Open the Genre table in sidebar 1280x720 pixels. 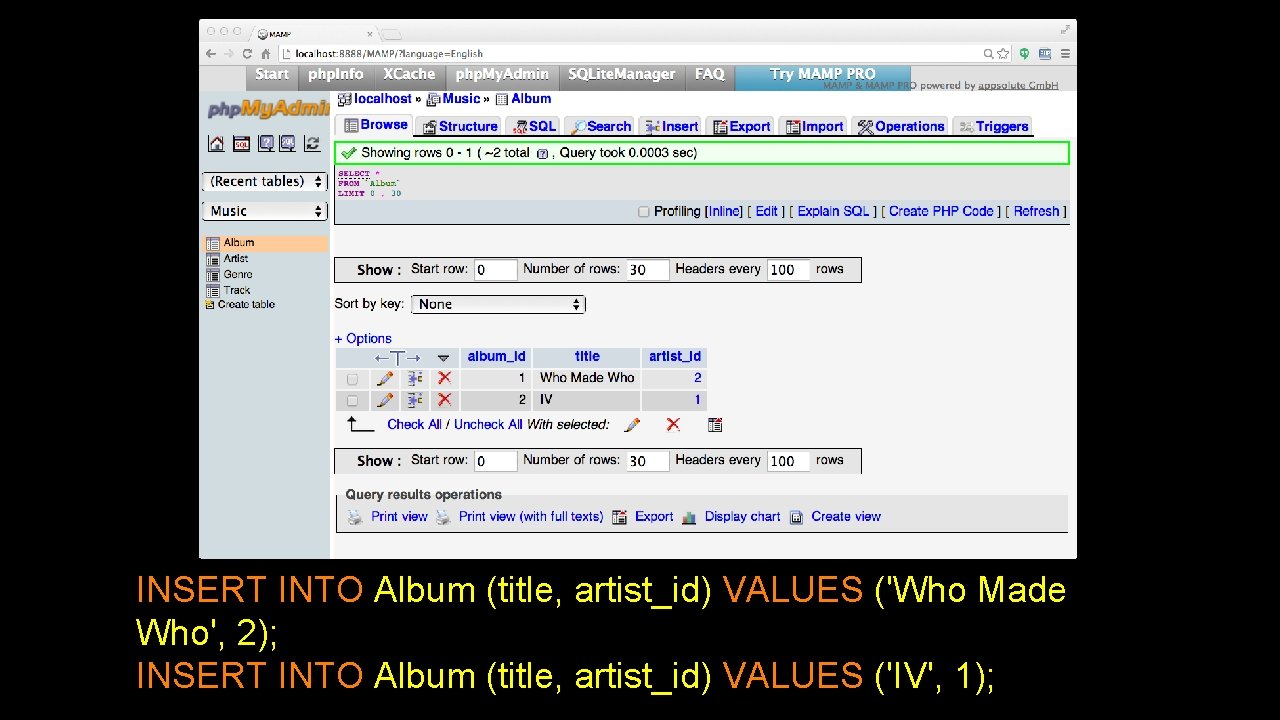(238, 275)
